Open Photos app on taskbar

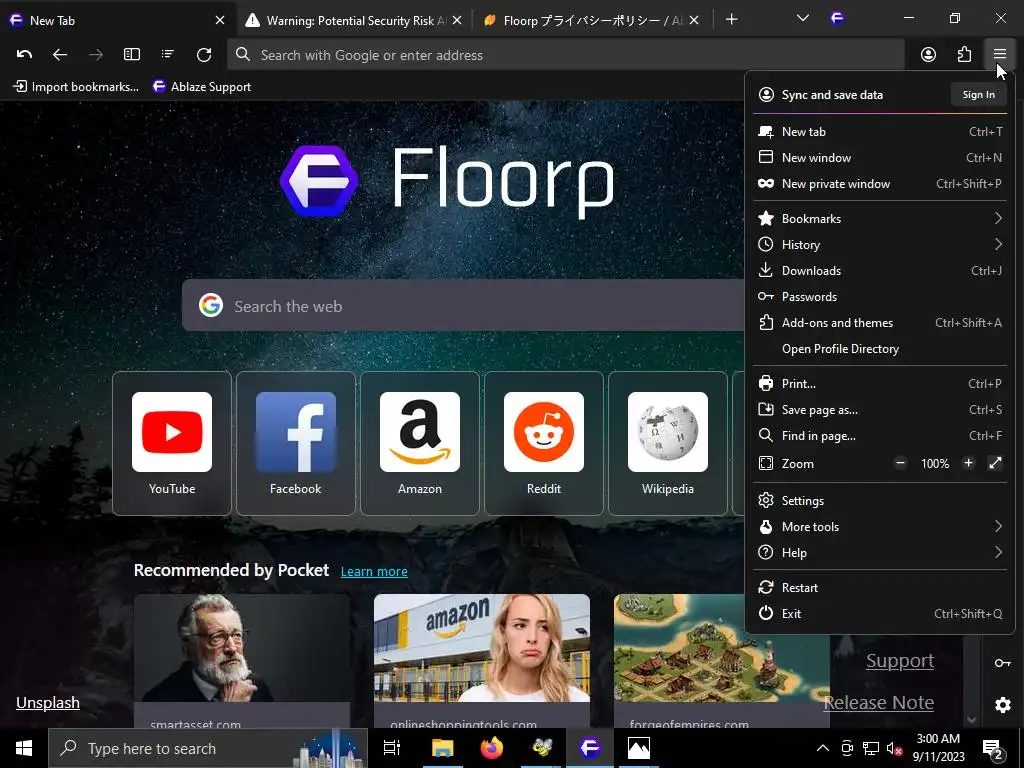point(639,748)
